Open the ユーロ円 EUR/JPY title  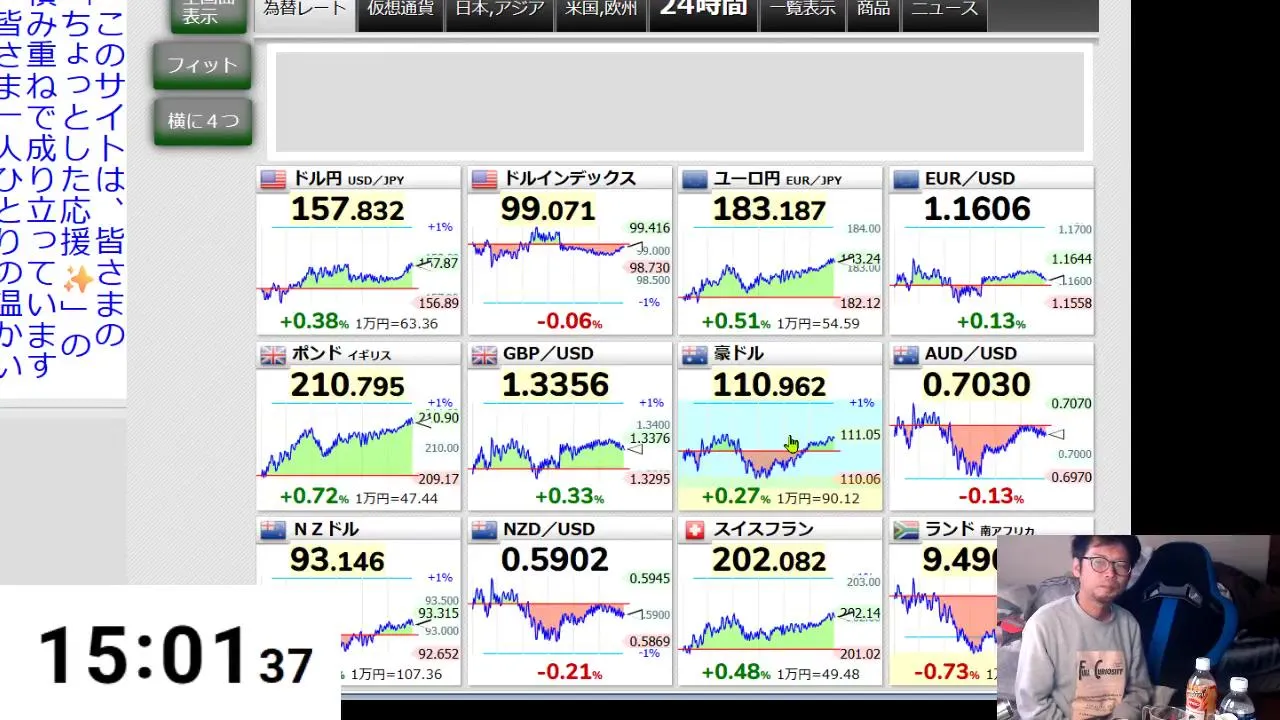(777, 179)
